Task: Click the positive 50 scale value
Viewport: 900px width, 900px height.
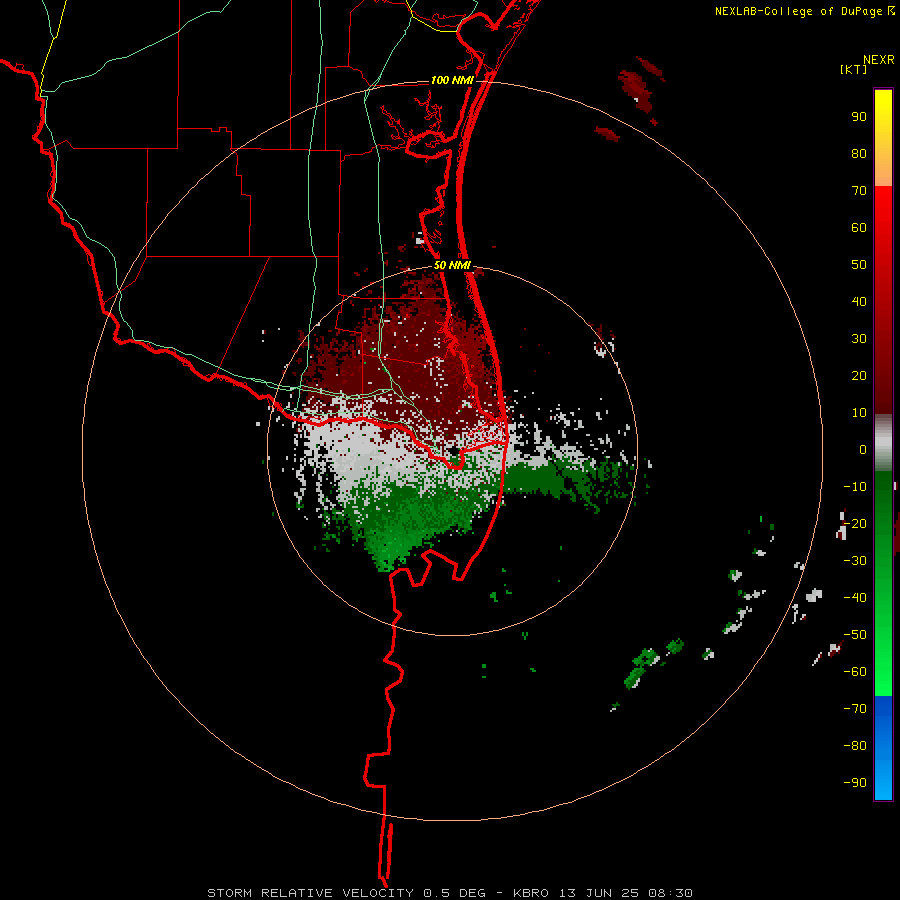Action: tap(859, 265)
